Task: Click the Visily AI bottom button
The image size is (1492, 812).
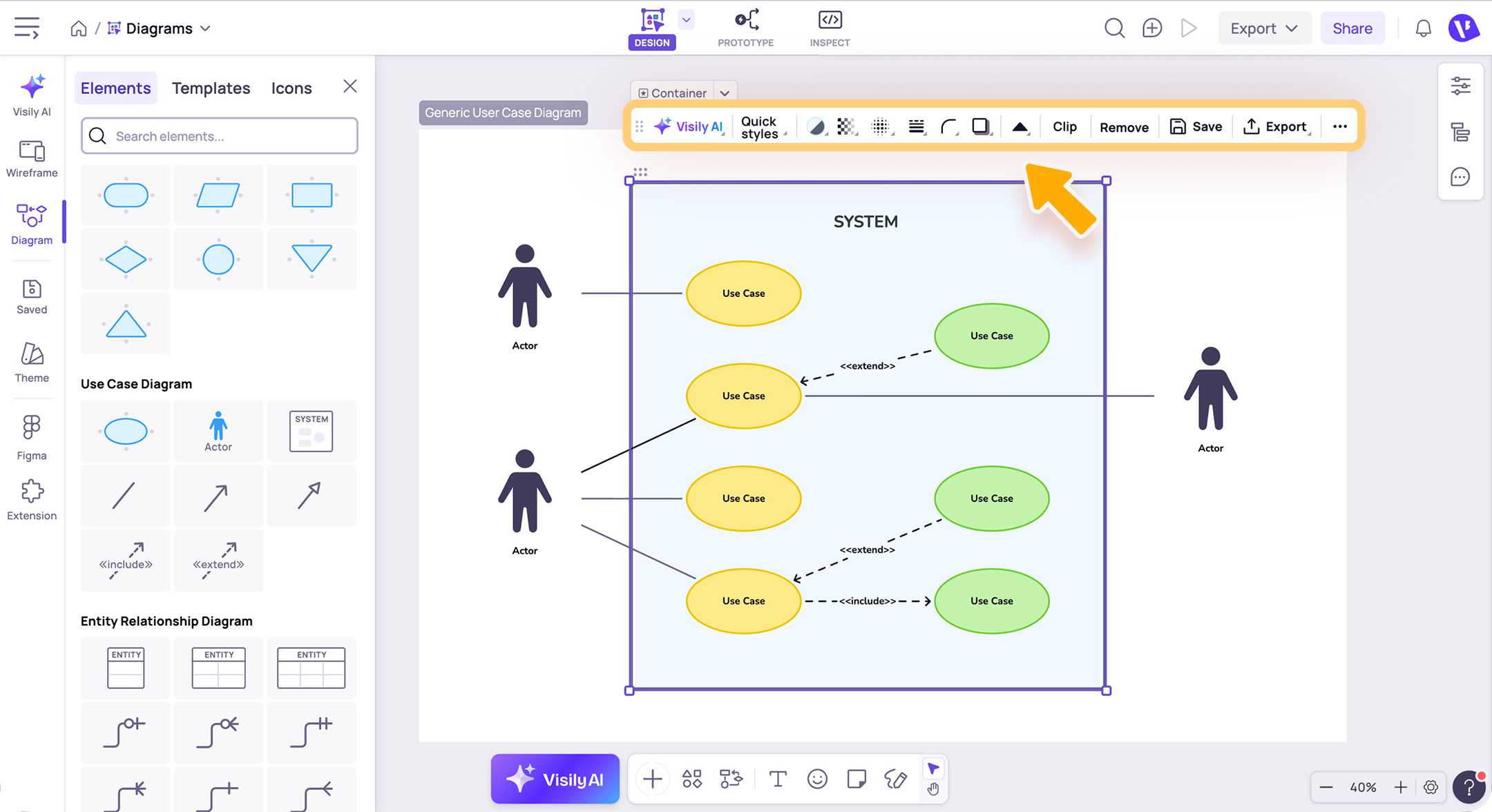Action: (555, 779)
